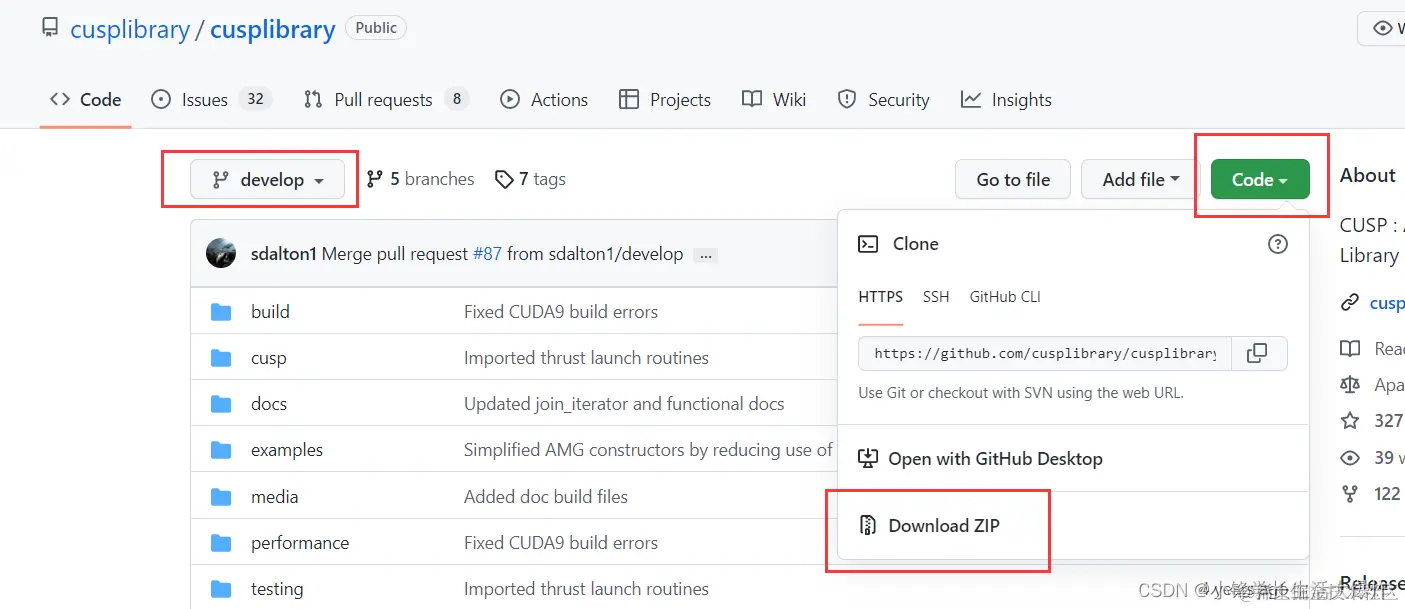Open commit 'Updated join_iterator and functional docs'
Image resolution: width=1405 pixels, height=609 pixels.
click(x=624, y=404)
